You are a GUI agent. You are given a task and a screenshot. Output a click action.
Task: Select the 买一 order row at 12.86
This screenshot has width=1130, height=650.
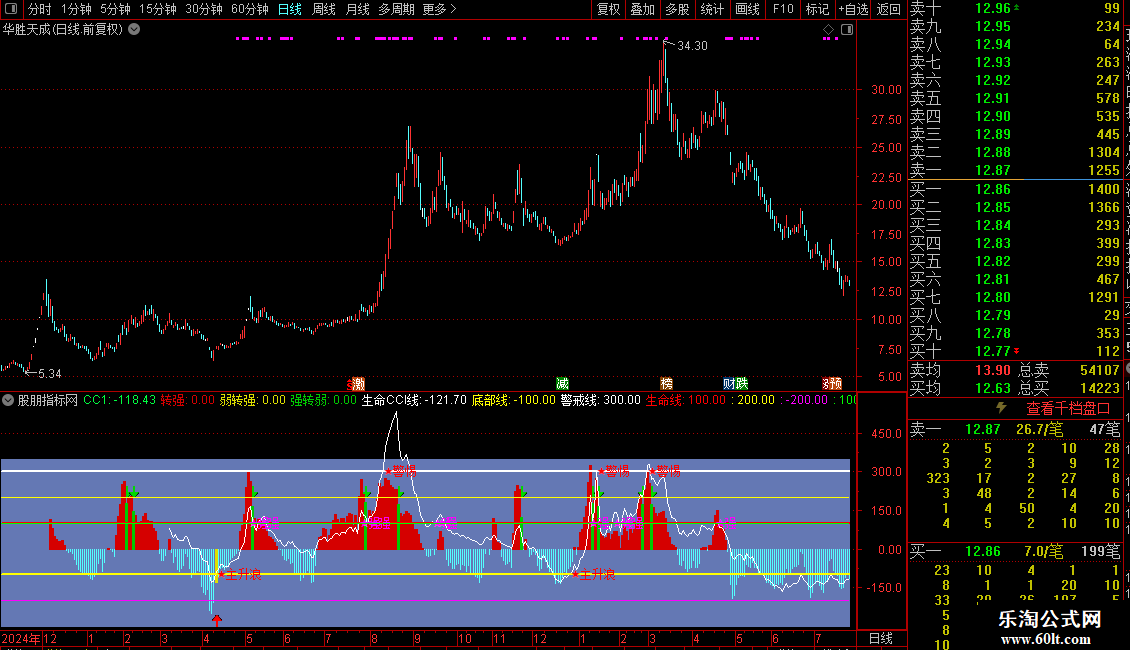tap(1015, 189)
